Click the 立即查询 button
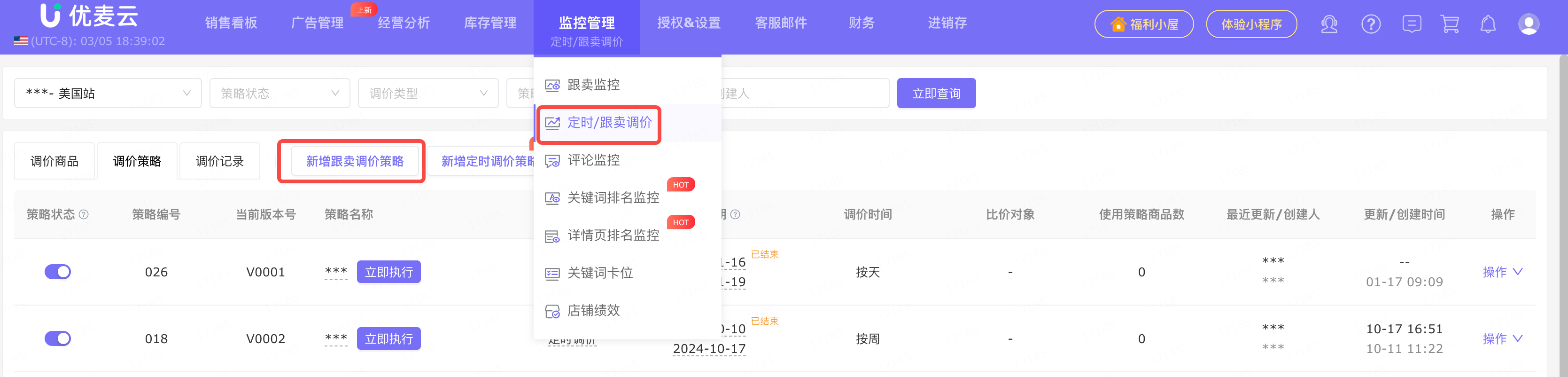This screenshot has height=377, width=1568. pos(936,93)
